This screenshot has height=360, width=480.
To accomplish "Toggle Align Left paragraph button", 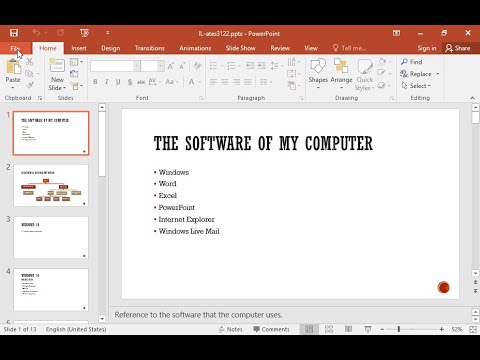I will click(213, 82).
